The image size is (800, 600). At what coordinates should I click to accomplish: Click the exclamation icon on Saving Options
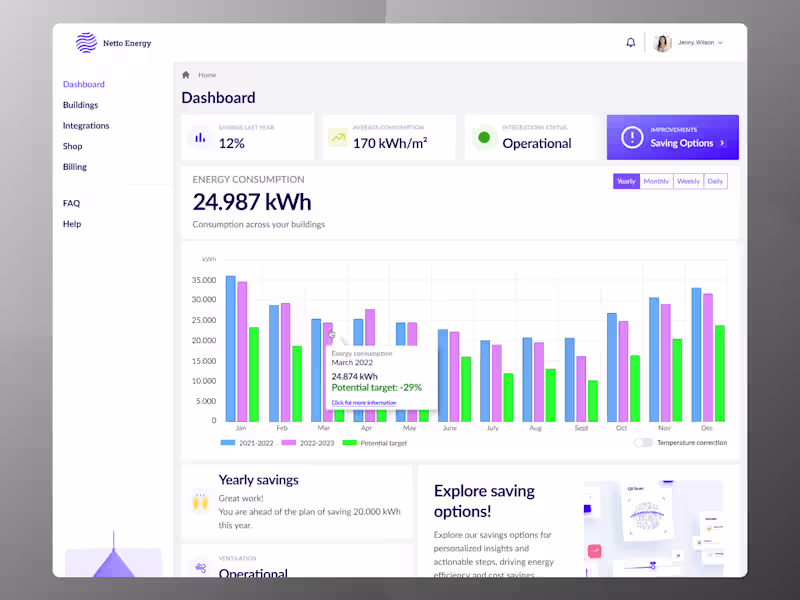tap(632, 137)
